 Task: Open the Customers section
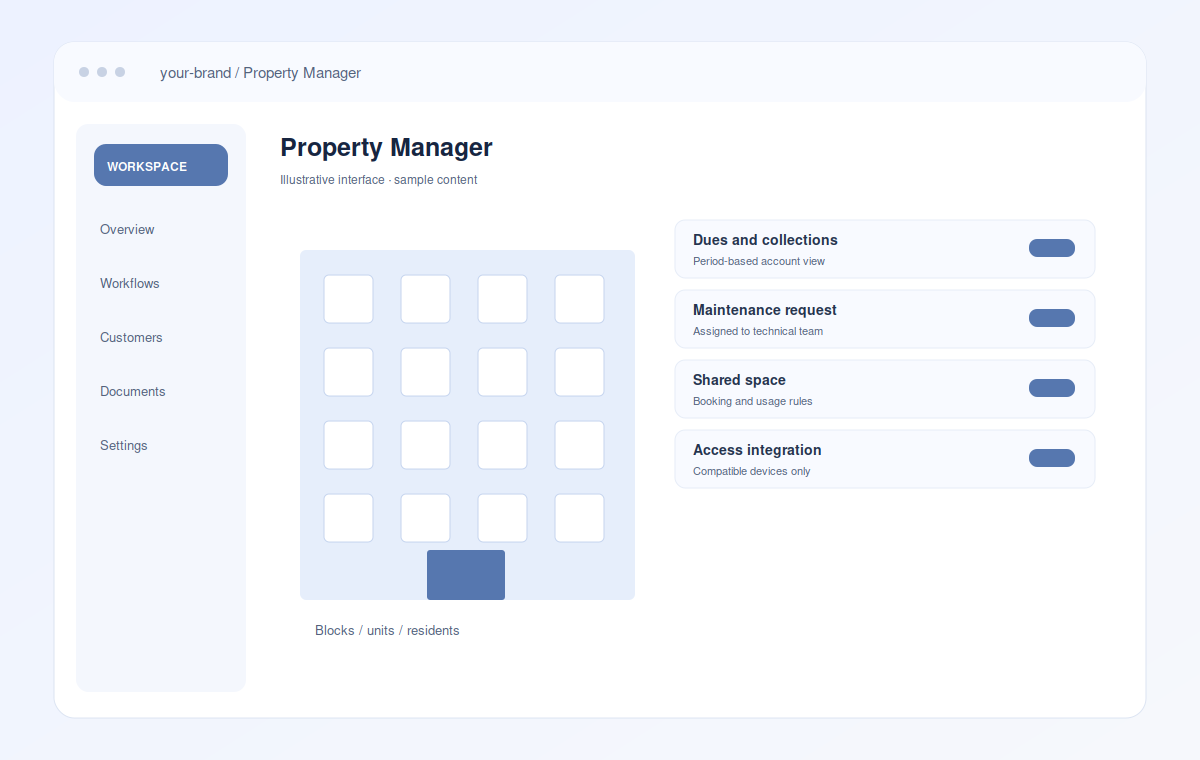(131, 337)
